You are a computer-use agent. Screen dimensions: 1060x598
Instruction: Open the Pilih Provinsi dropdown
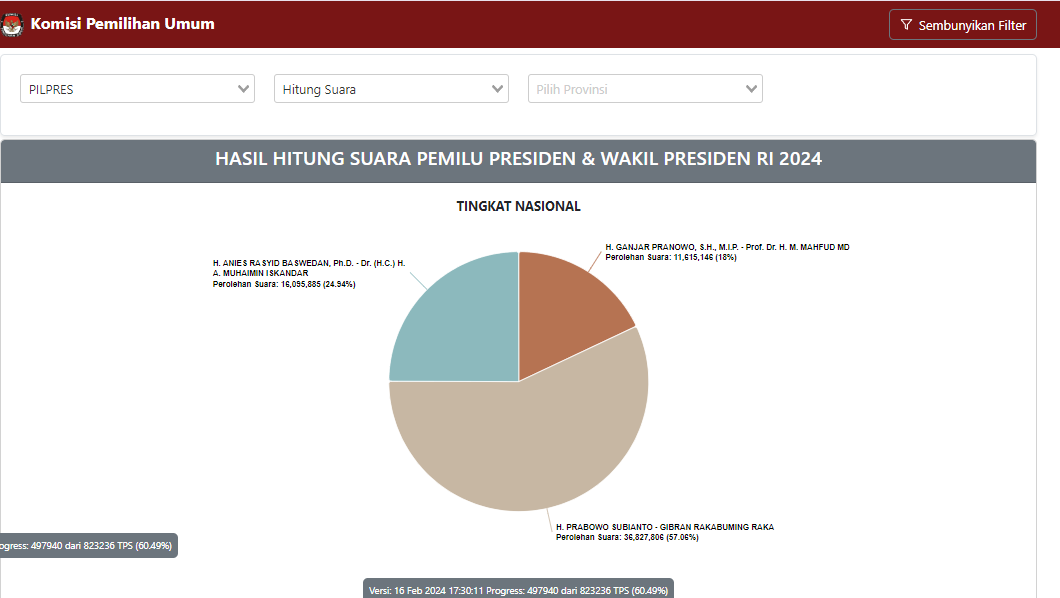tap(645, 89)
